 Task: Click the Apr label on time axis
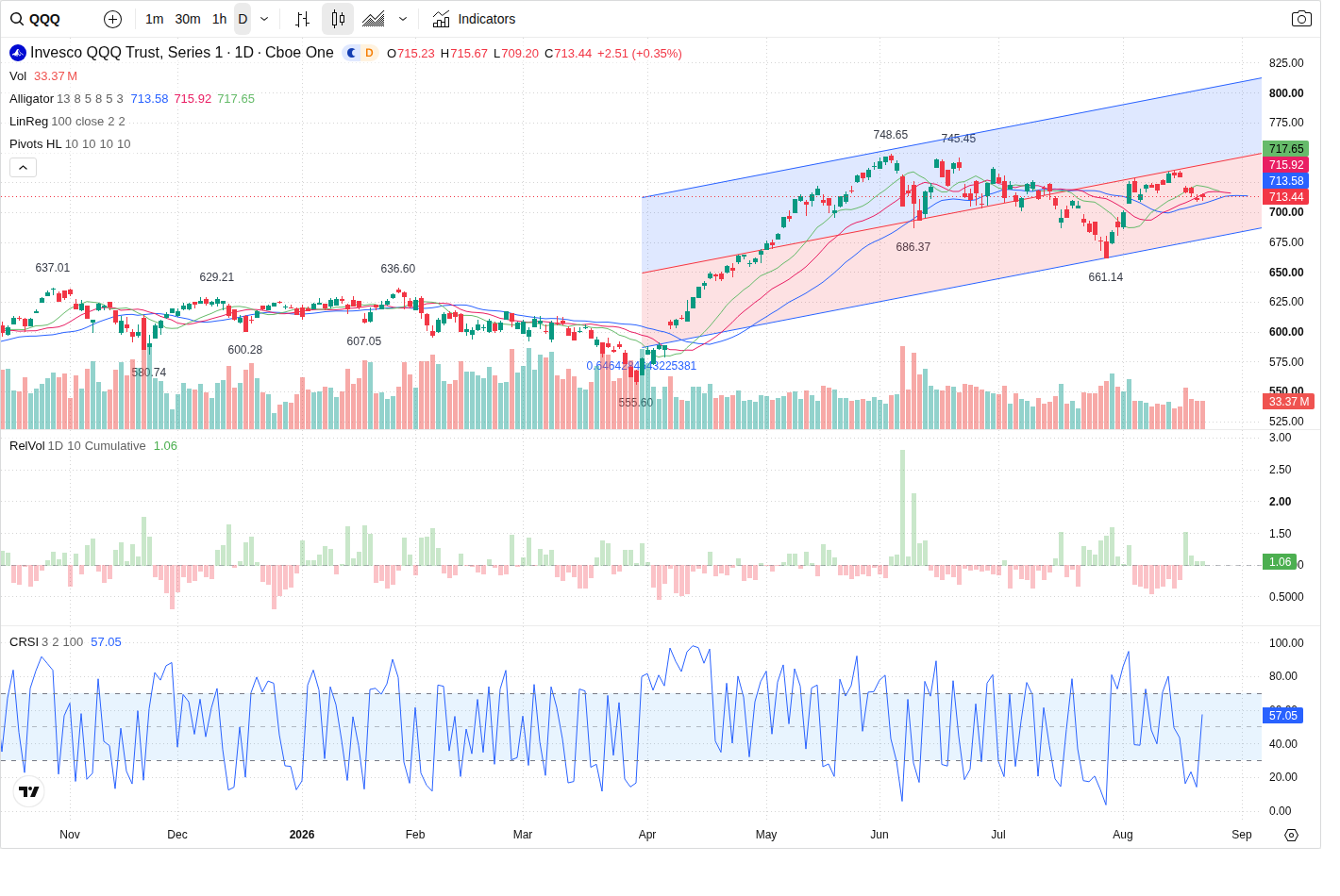coord(647,835)
